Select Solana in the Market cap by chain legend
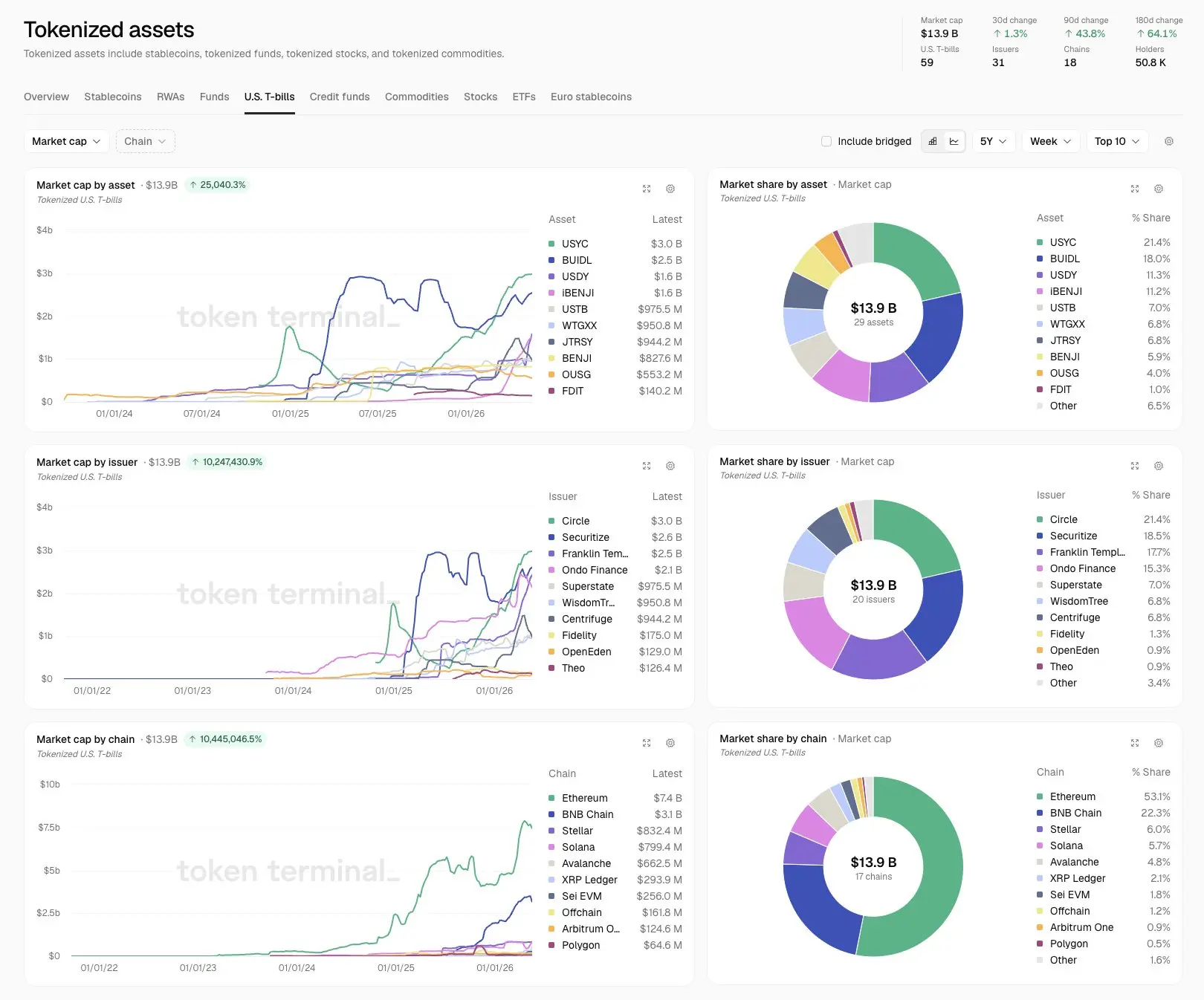 (578, 847)
